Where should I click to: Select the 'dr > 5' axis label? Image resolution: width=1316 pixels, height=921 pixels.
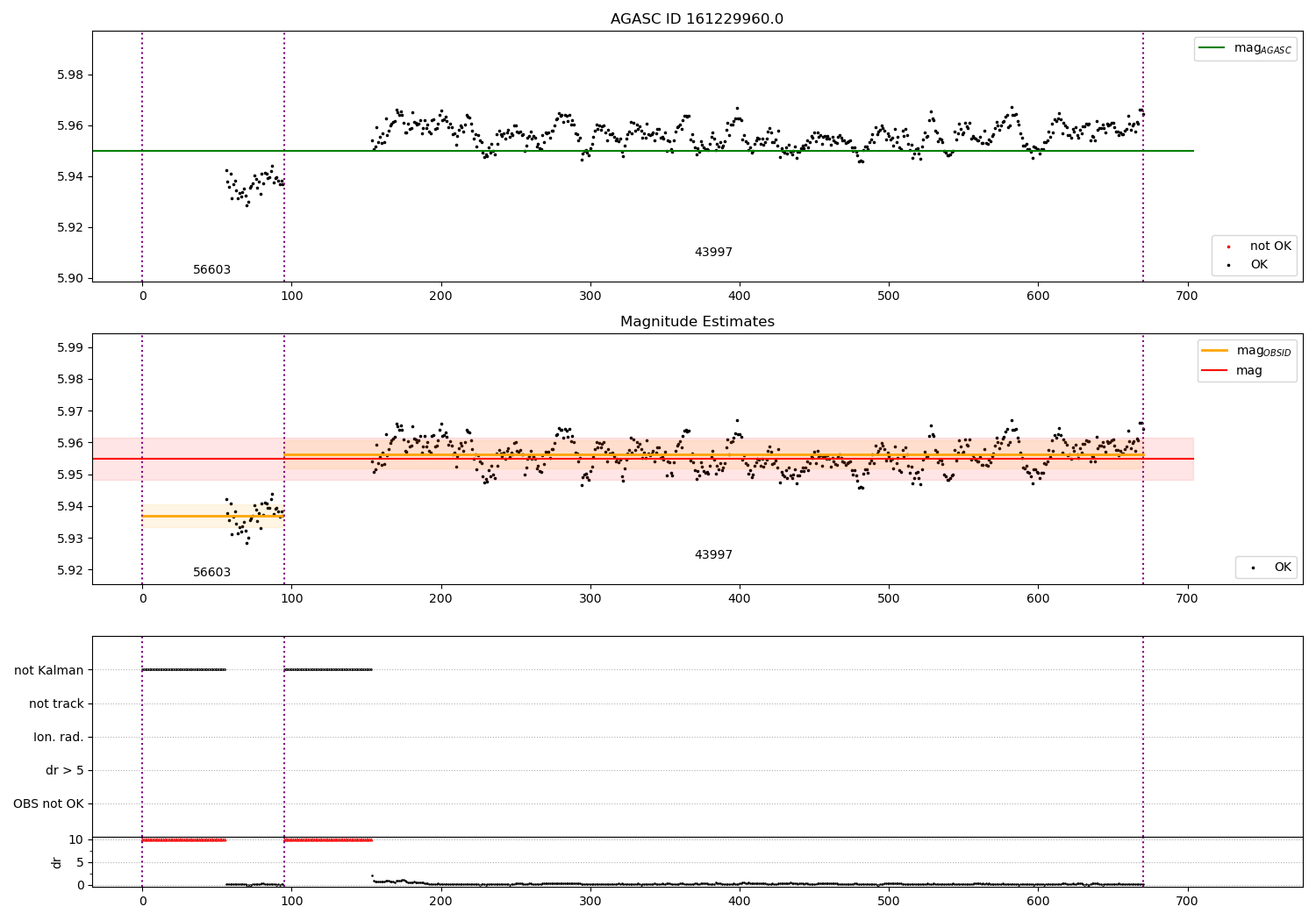click(65, 771)
